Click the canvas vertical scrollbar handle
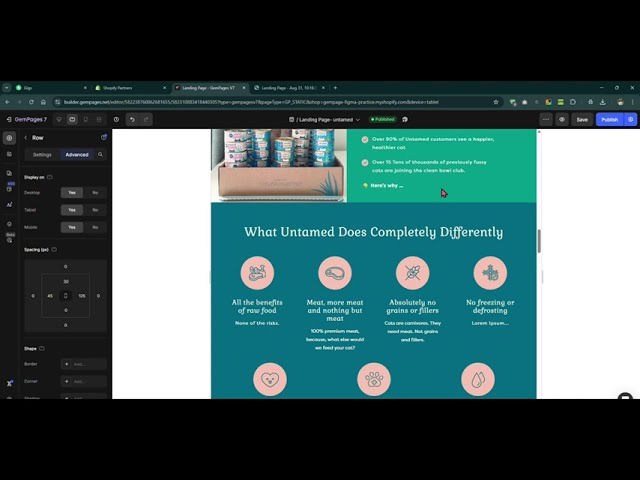 539,241
